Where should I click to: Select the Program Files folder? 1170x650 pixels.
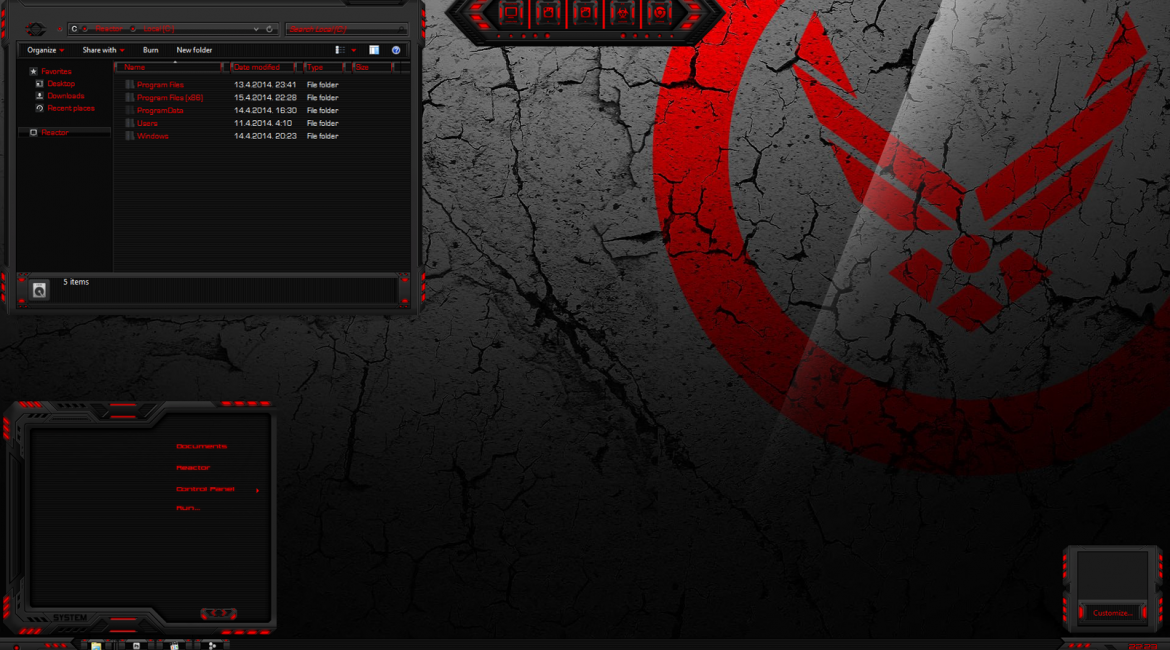tap(160, 84)
